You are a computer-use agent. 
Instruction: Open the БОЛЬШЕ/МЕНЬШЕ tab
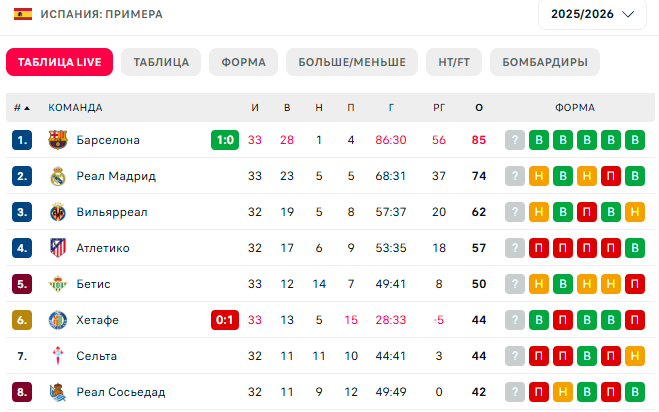[352, 62]
